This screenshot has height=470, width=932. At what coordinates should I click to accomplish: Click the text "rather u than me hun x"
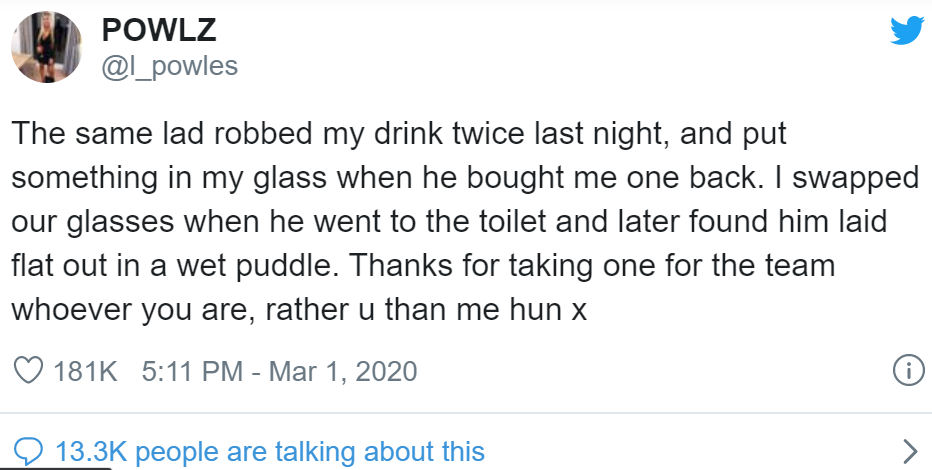426,309
